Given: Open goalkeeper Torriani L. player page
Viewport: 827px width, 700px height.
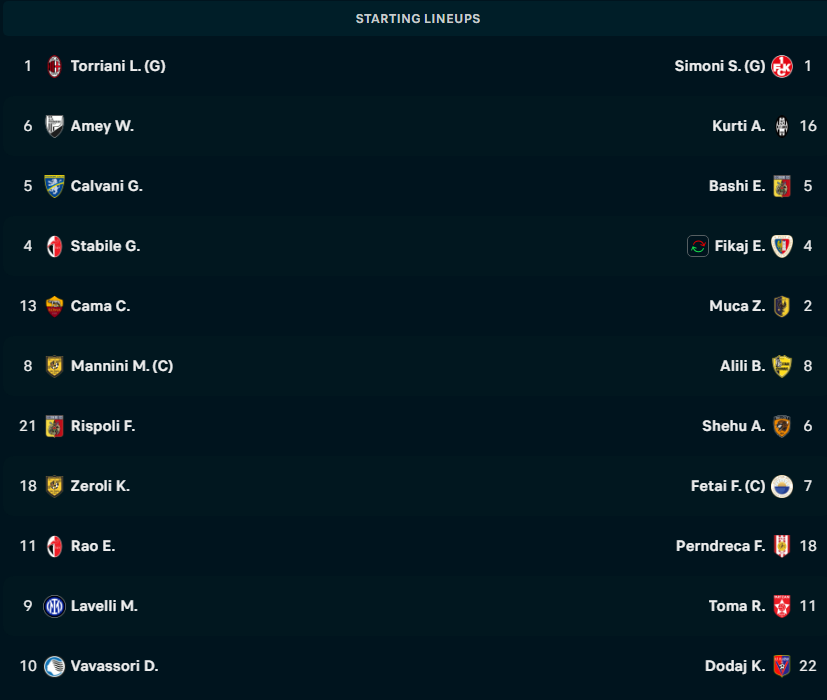Looking at the screenshot, I should click(118, 66).
